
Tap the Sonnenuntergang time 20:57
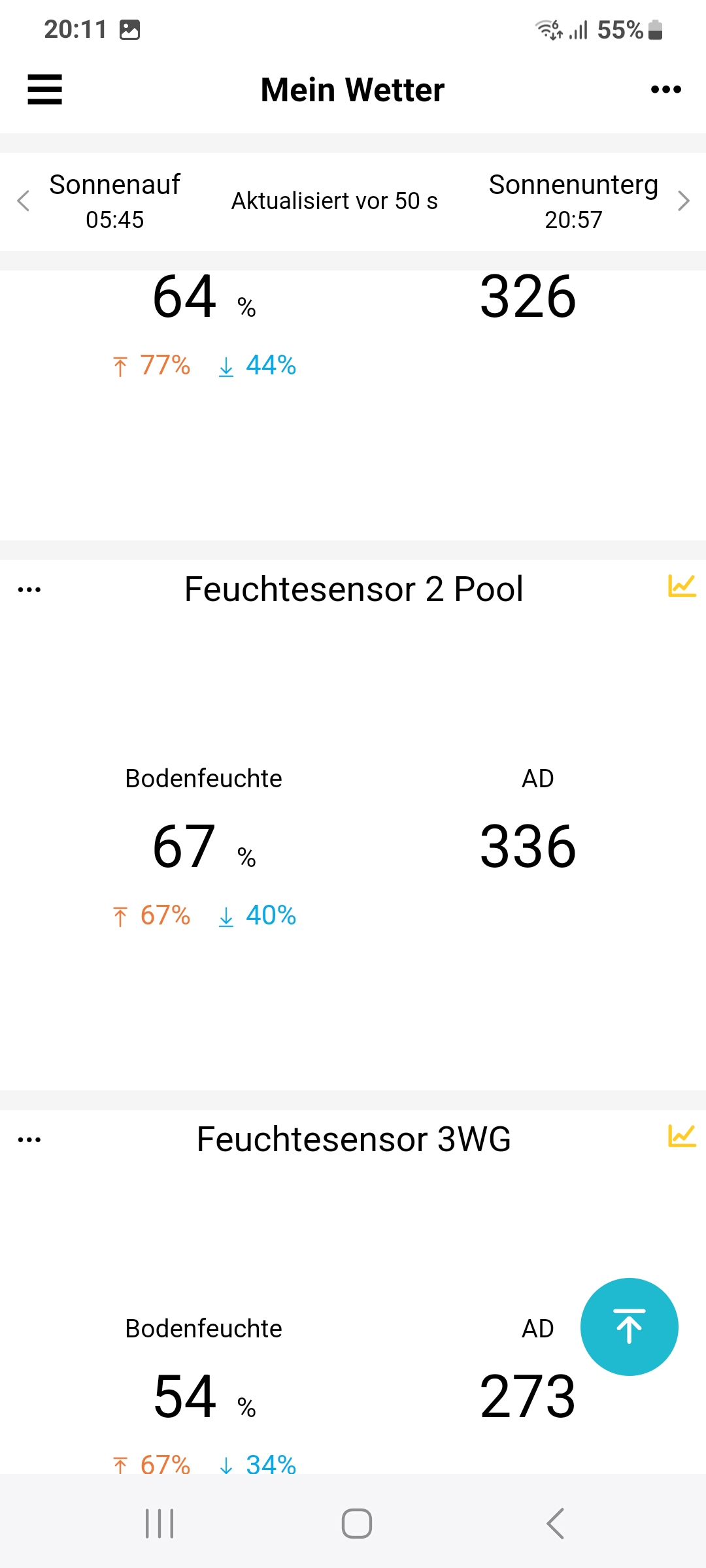(573, 220)
